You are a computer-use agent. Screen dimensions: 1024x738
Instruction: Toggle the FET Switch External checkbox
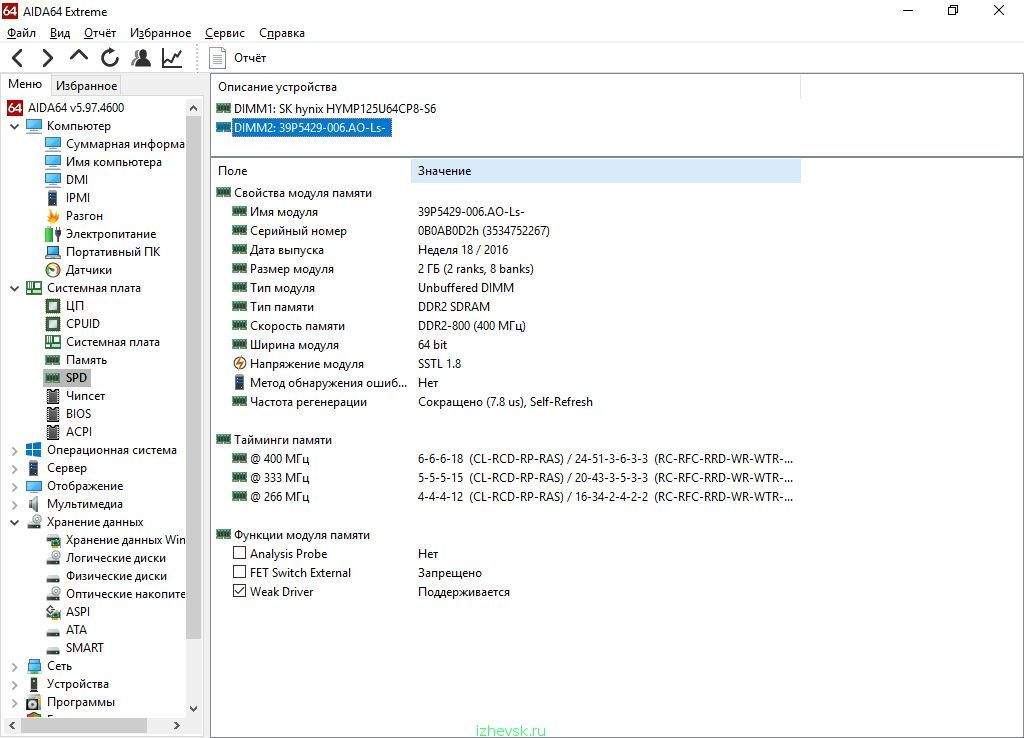pos(240,572)
